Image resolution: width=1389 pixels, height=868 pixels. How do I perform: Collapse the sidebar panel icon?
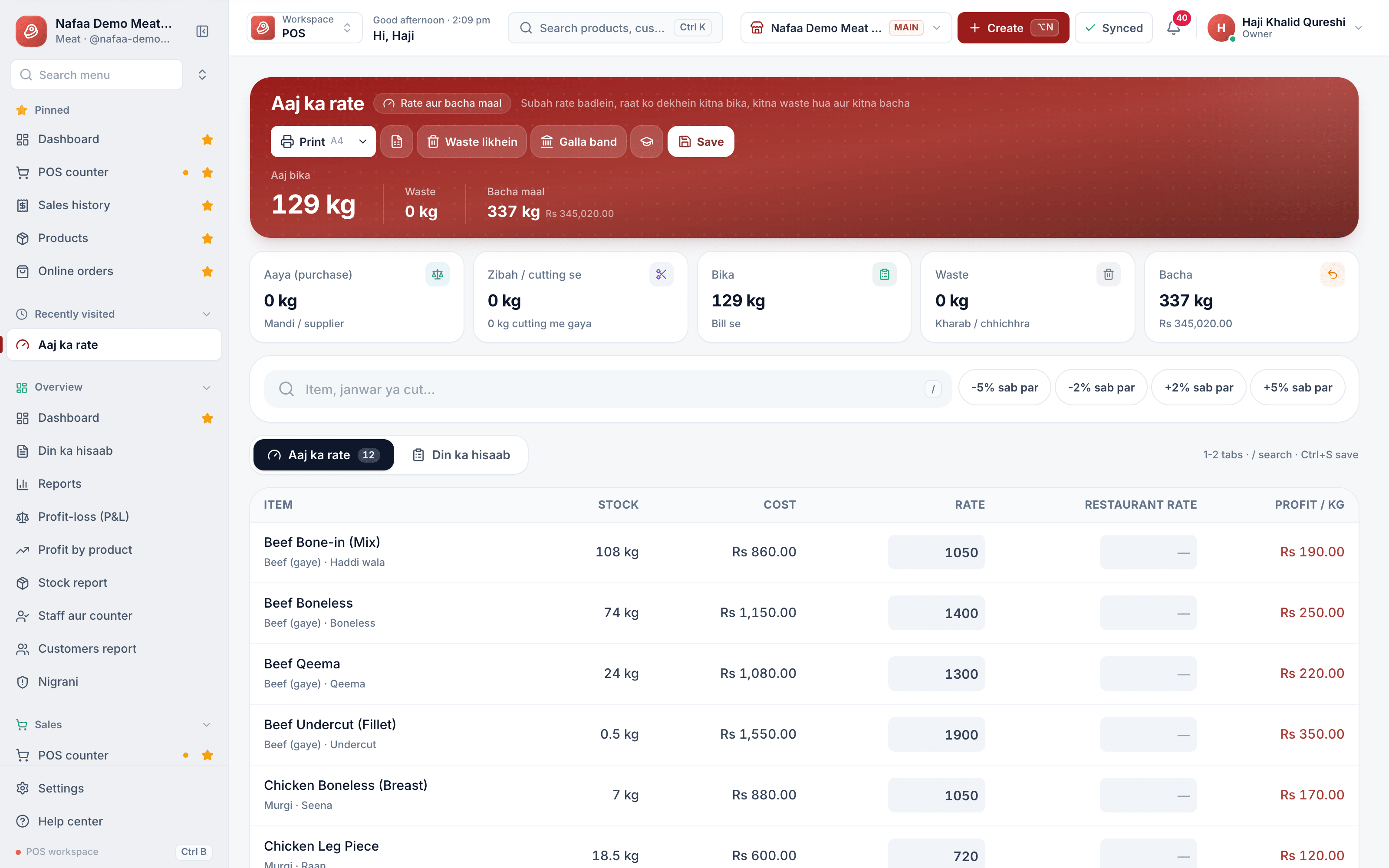202,31
